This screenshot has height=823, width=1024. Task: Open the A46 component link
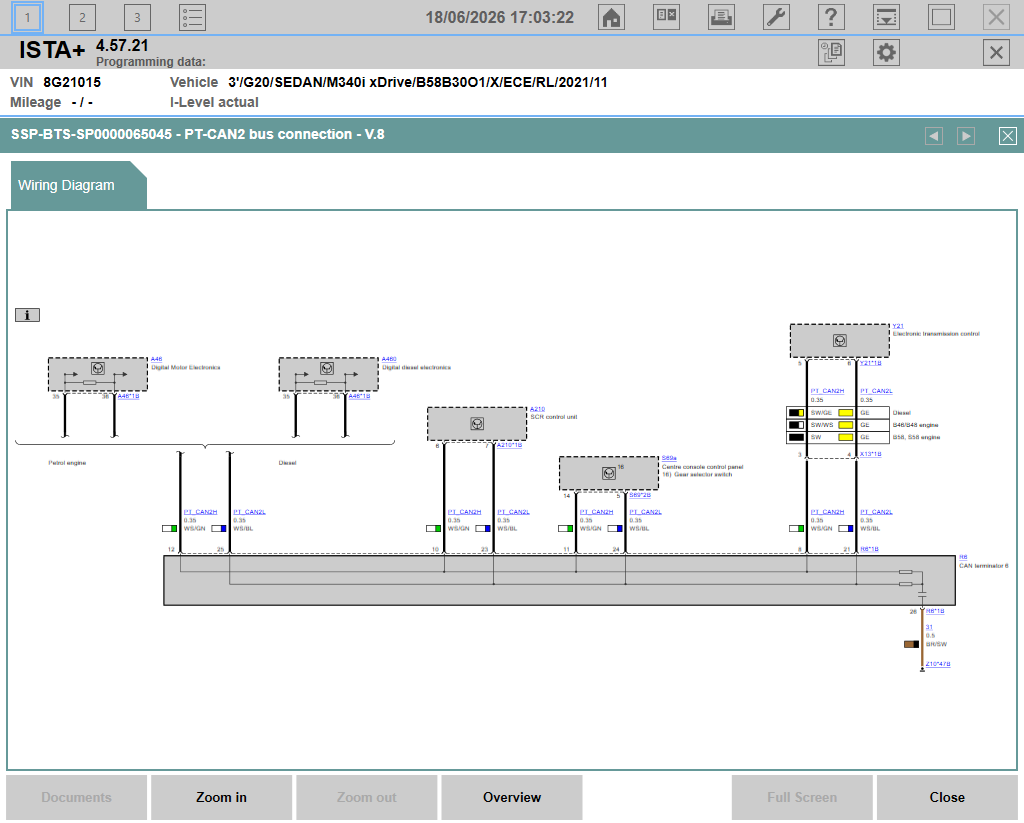click(157, 359)
